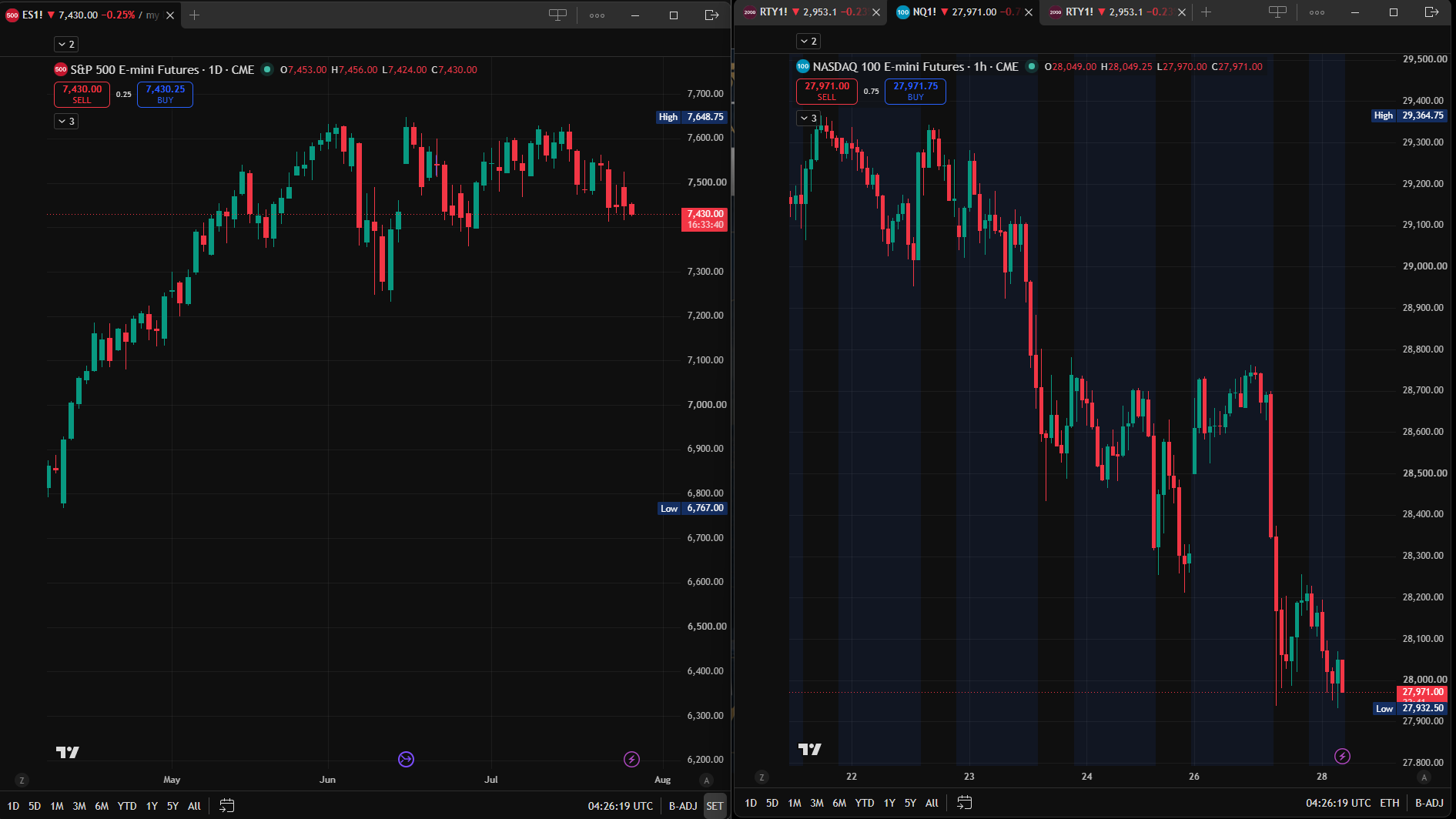Expand the '2' indicator collapse on S&P chart

pos(66,44)
